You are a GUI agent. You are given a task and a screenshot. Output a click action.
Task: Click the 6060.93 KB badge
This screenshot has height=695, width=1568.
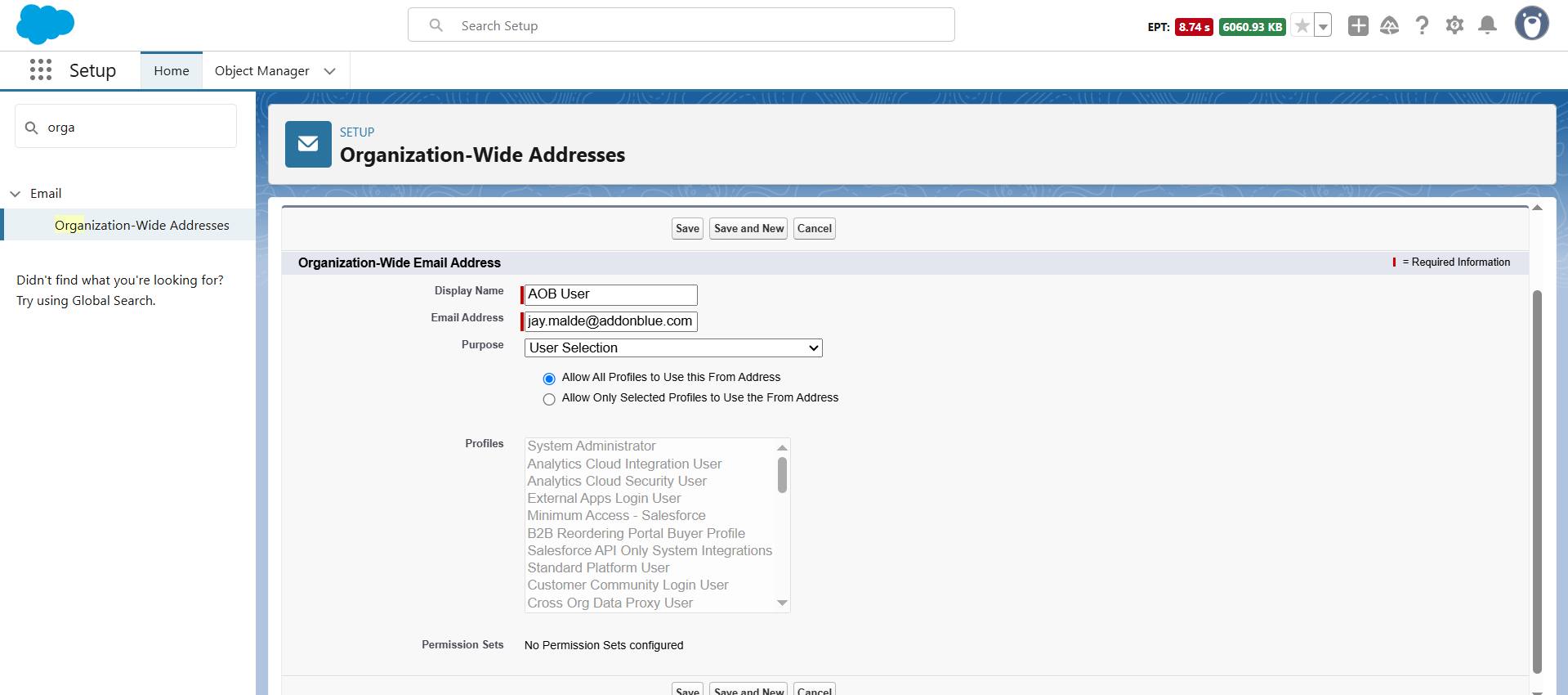(x=1253, y=27)
